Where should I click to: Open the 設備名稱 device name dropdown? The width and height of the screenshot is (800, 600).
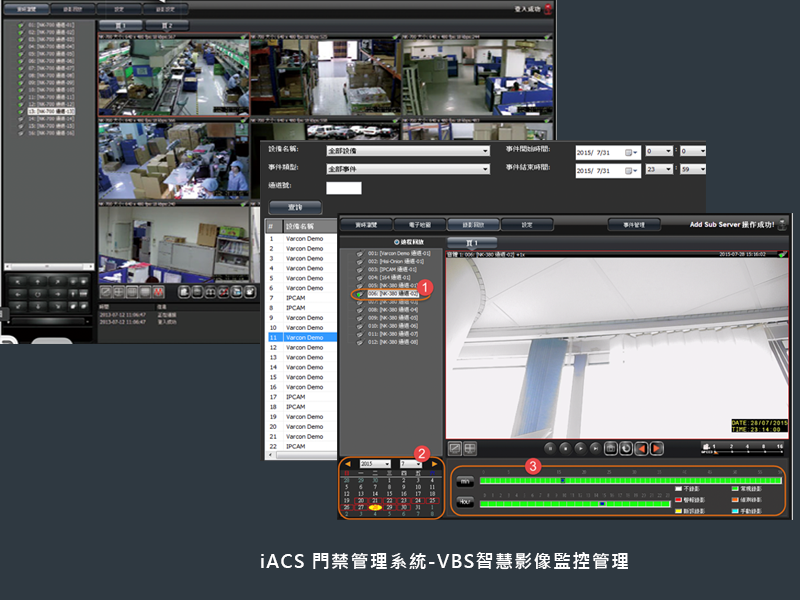(407, 151)
